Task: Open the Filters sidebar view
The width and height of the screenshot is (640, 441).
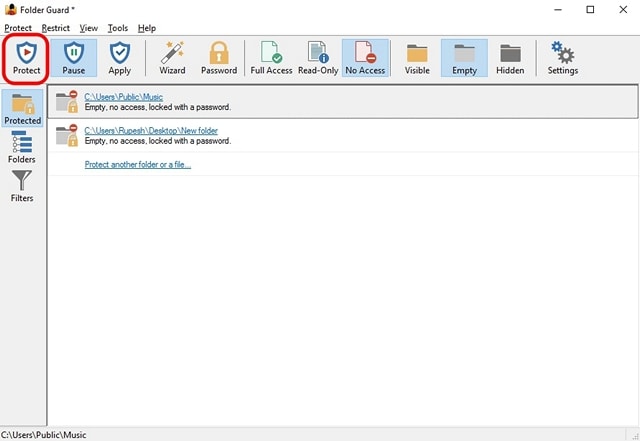Action: point(22,186)
